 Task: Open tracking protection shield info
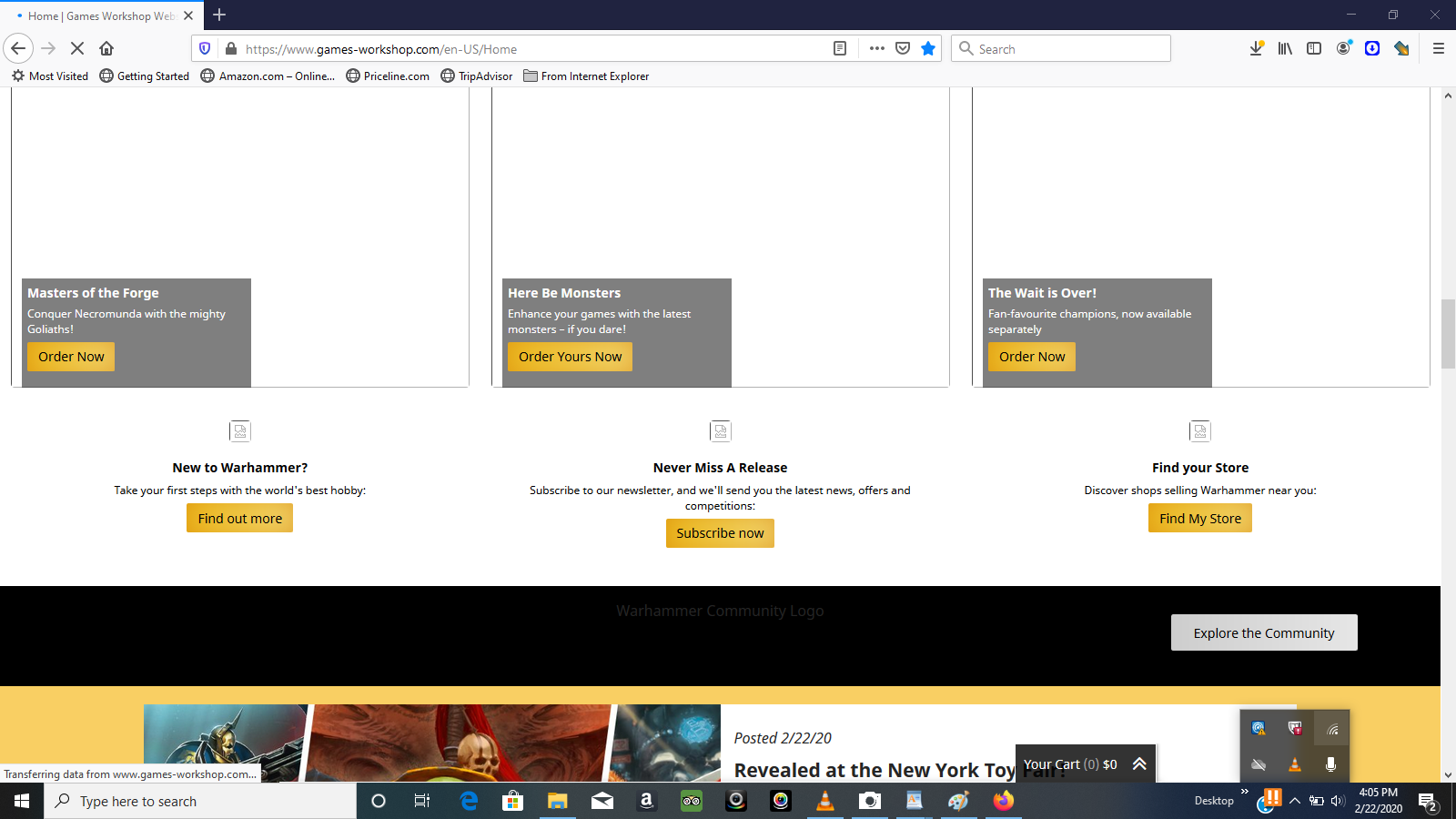tap(205, 48)
